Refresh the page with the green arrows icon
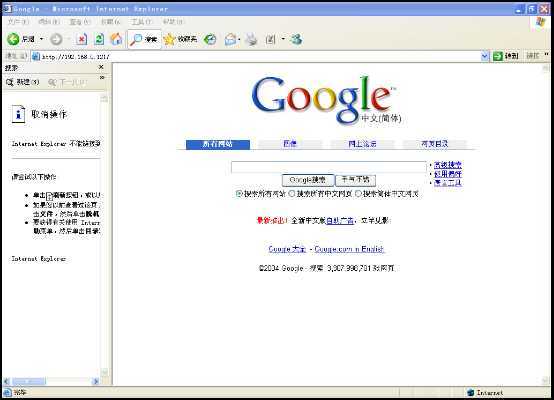The width and height of the screenshot is (554, 400). click(x=99, y=39)
